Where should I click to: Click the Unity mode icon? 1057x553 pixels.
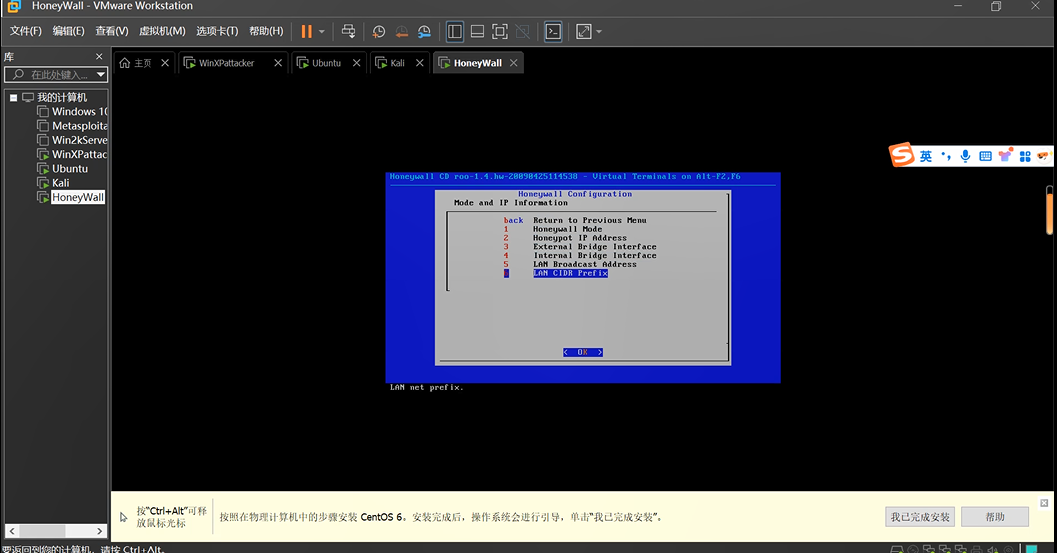pyautogui.click(x=522, y=32)
